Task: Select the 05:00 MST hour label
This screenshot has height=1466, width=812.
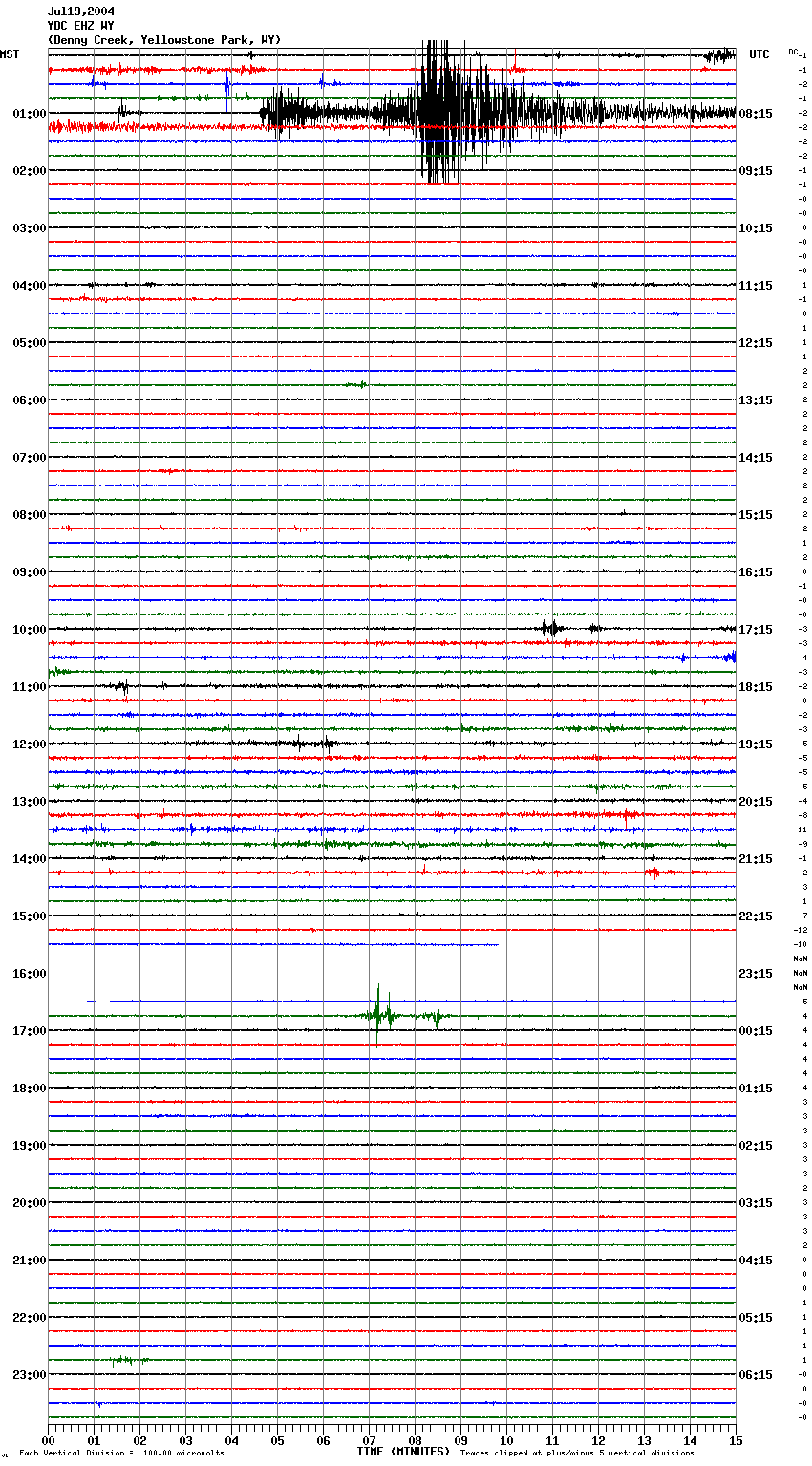Action: pyautogui.click(x=30, y=343)
